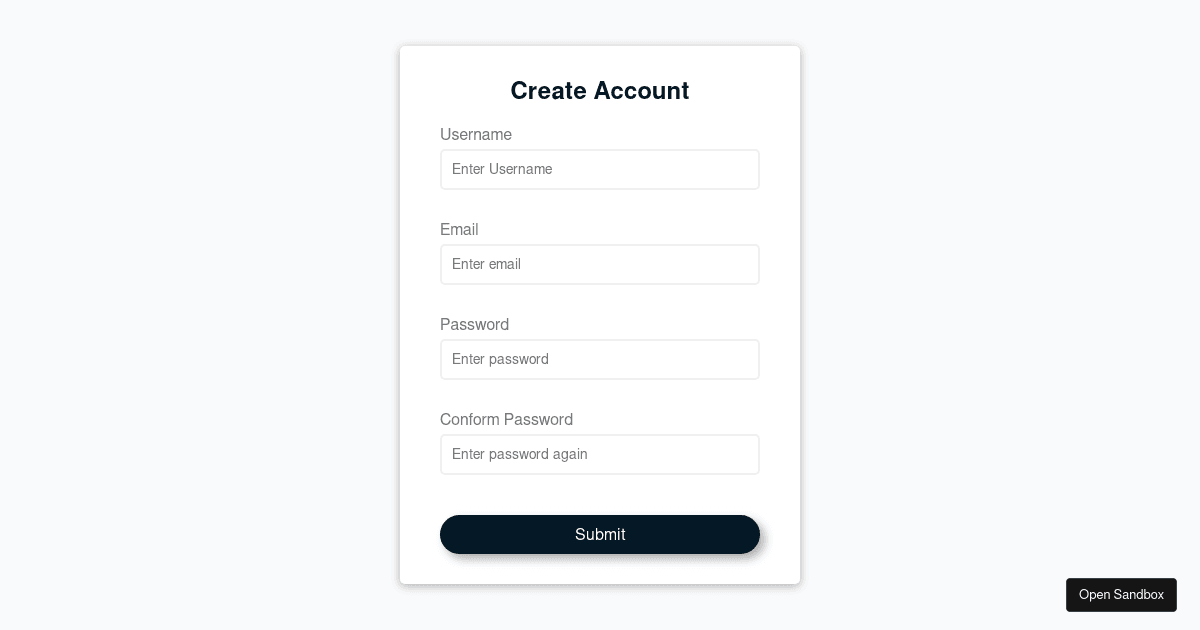
Task: Select the Password label text
Action: point(474,324)
